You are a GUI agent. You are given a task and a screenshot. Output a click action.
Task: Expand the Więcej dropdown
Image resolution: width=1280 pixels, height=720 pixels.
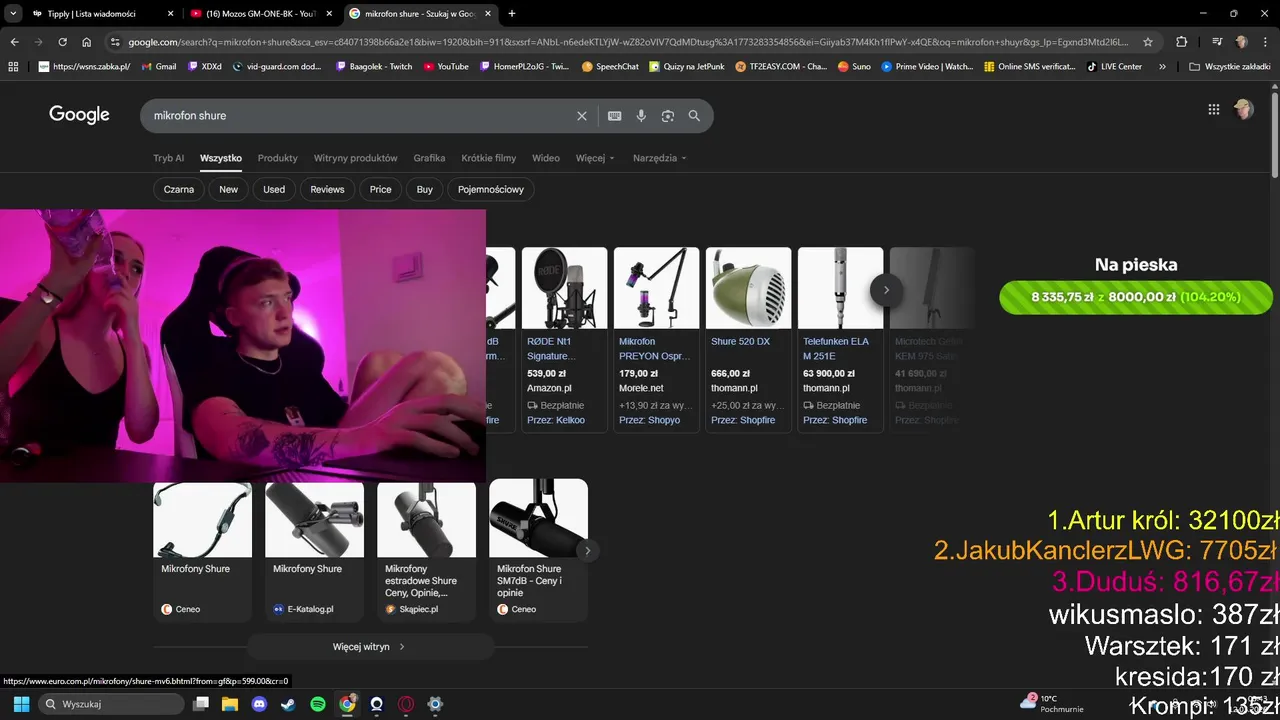click(595, 158)
